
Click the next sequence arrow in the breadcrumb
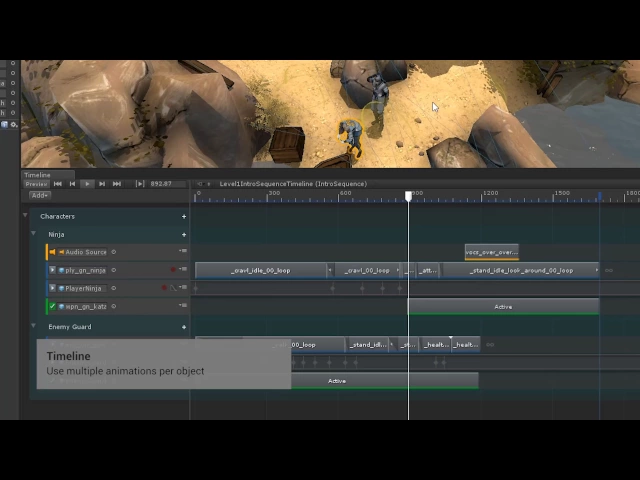click(x=209, y=184)
